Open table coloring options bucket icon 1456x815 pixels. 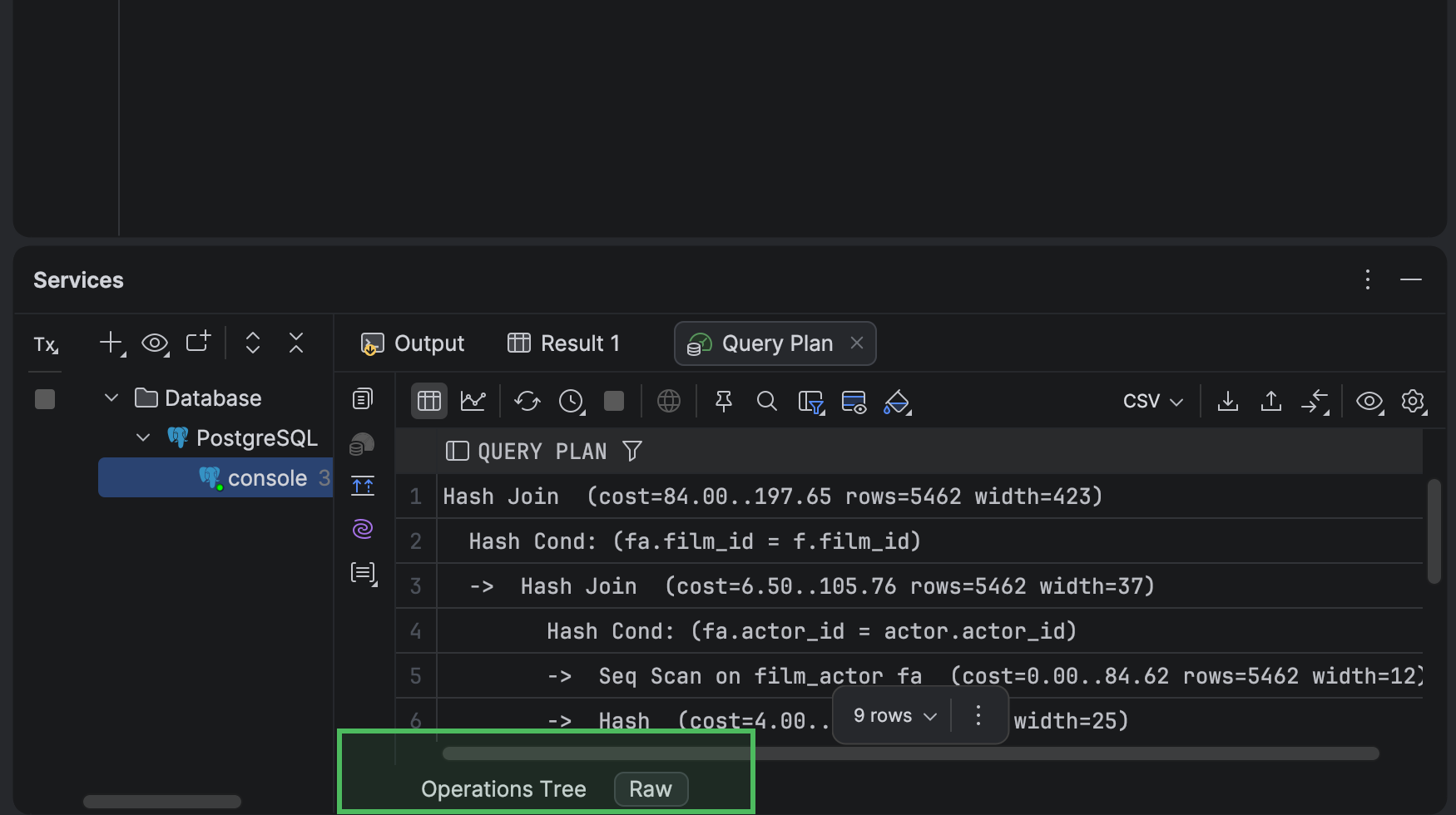click(898, 403)
